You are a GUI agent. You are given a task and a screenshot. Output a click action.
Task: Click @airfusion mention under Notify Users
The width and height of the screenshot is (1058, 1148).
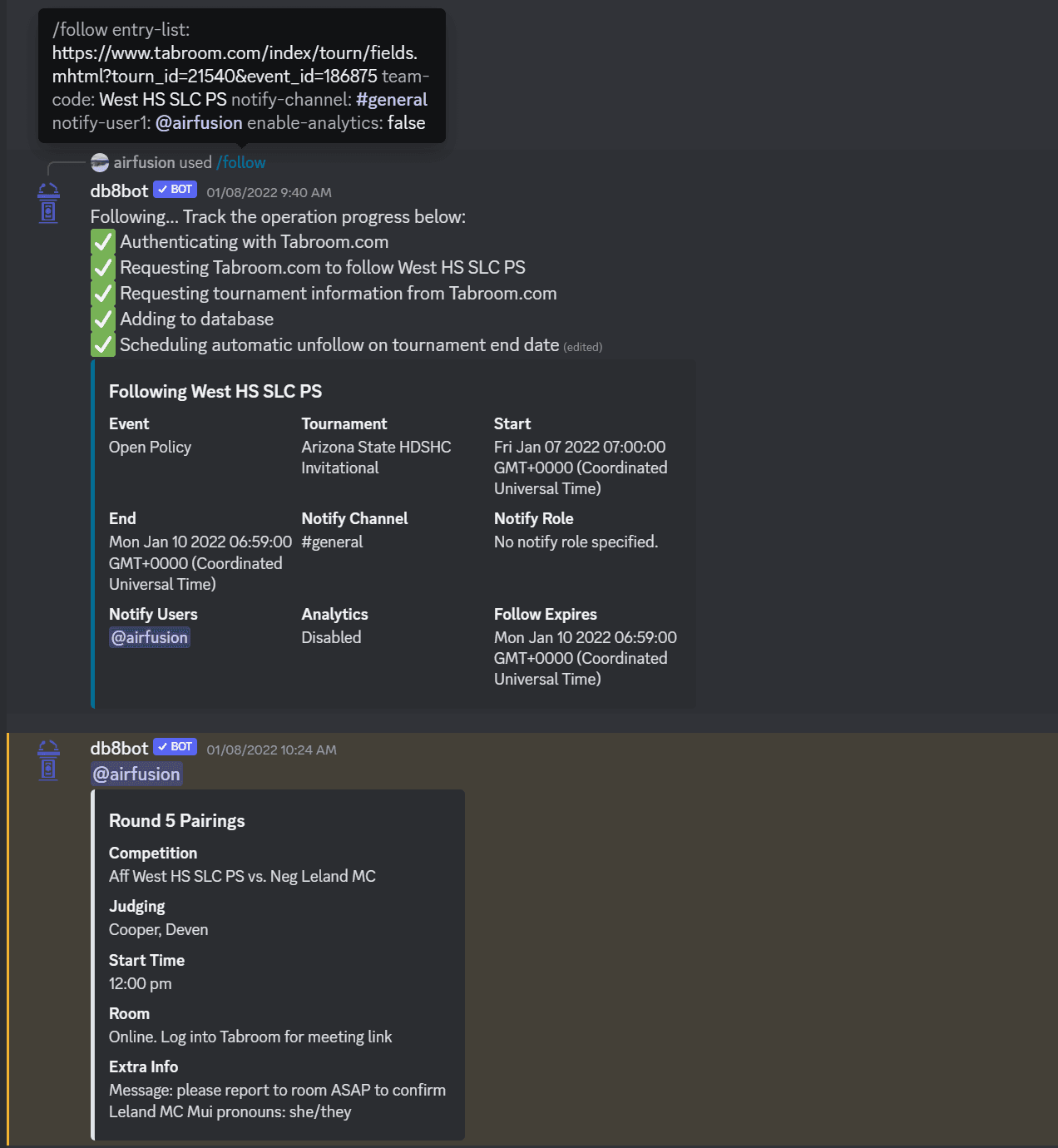(150, 638)
